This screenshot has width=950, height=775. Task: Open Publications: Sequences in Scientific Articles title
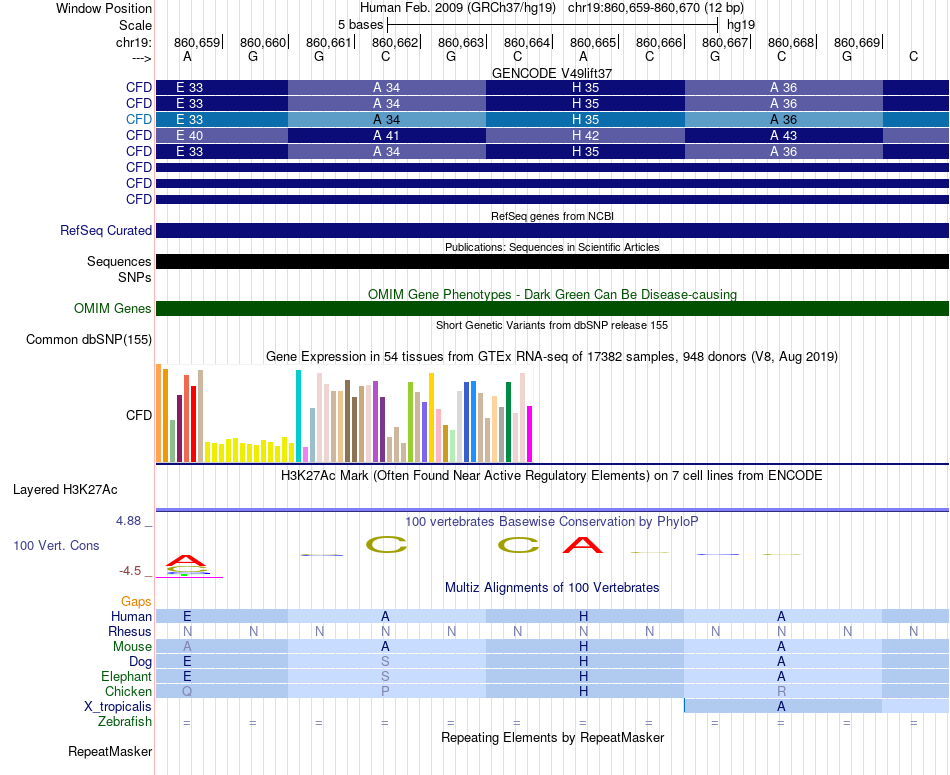point(552,247)
